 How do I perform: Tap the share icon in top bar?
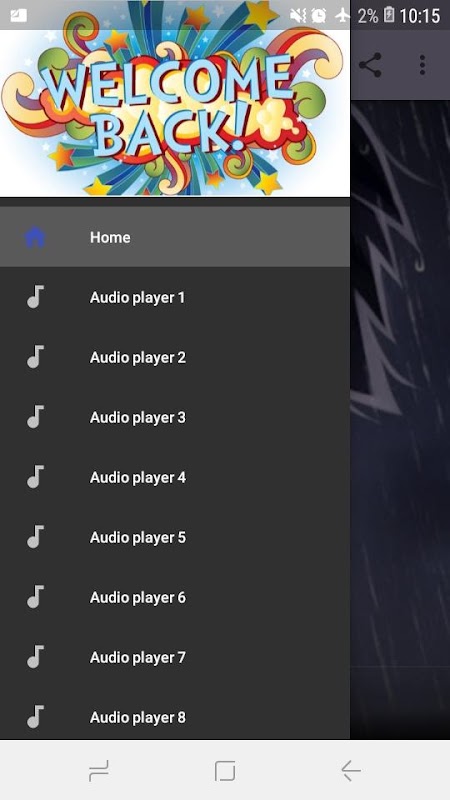[370, 65]
